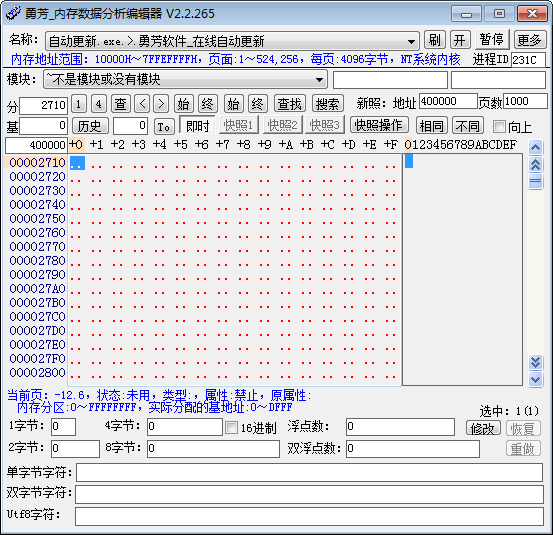Image resolution: width=553 pixels, height=535 pixels.
Task: Select the 快照1 snapshot tab
Action: 239,125
